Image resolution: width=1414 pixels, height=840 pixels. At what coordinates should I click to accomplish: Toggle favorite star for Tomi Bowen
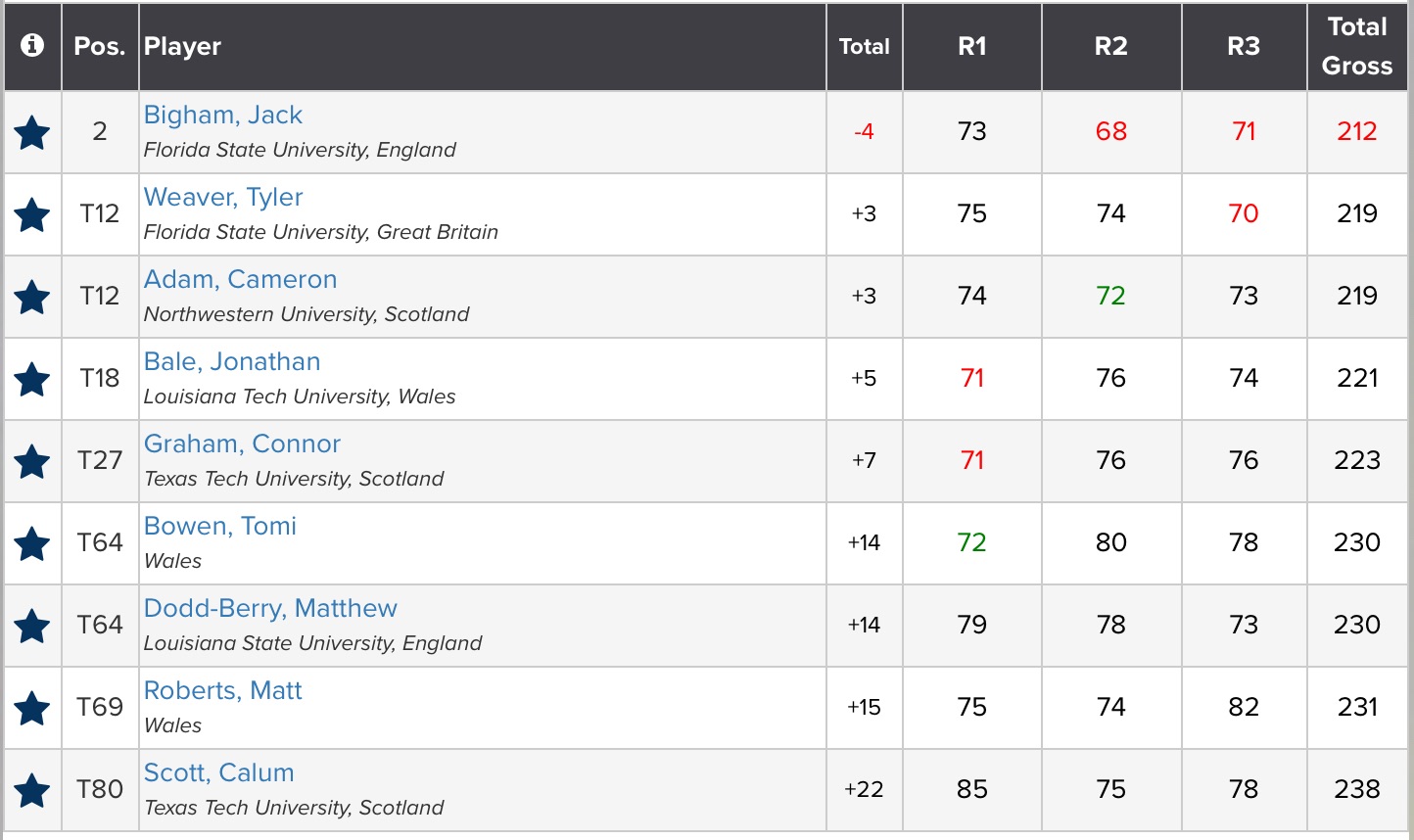32,543
